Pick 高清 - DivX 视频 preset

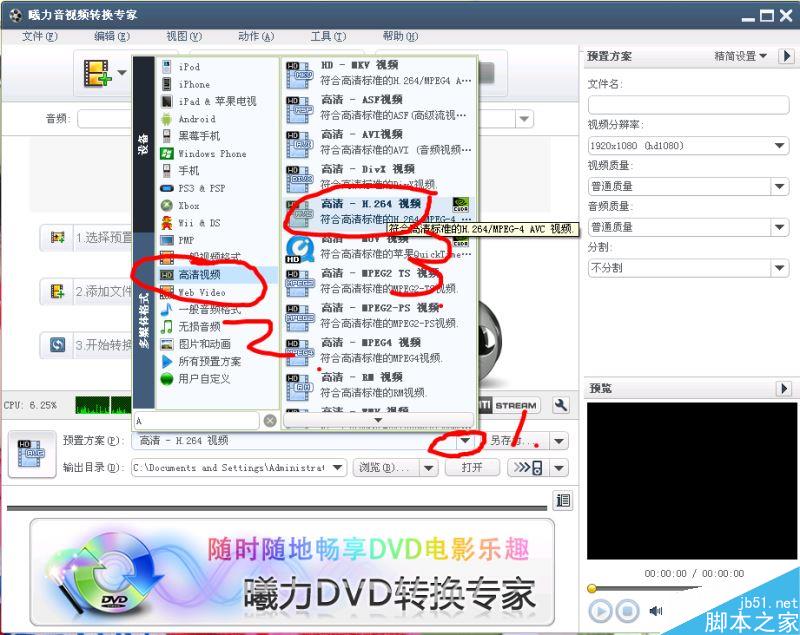(x=379, y=177)
